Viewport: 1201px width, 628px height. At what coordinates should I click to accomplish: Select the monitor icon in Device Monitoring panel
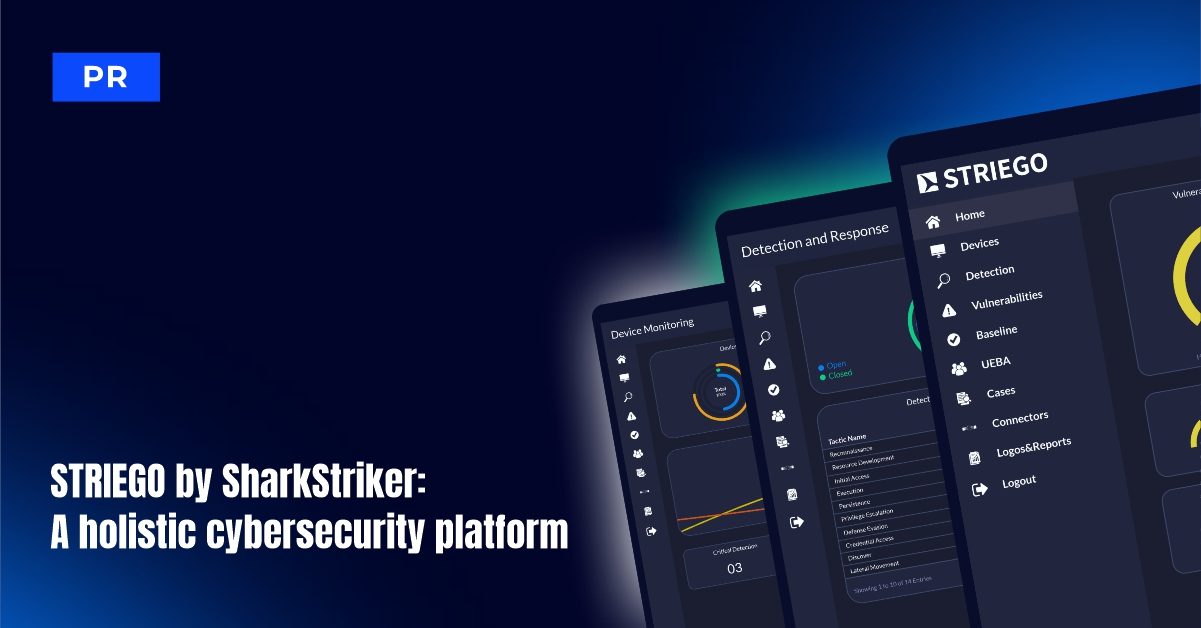click(624, 378)
